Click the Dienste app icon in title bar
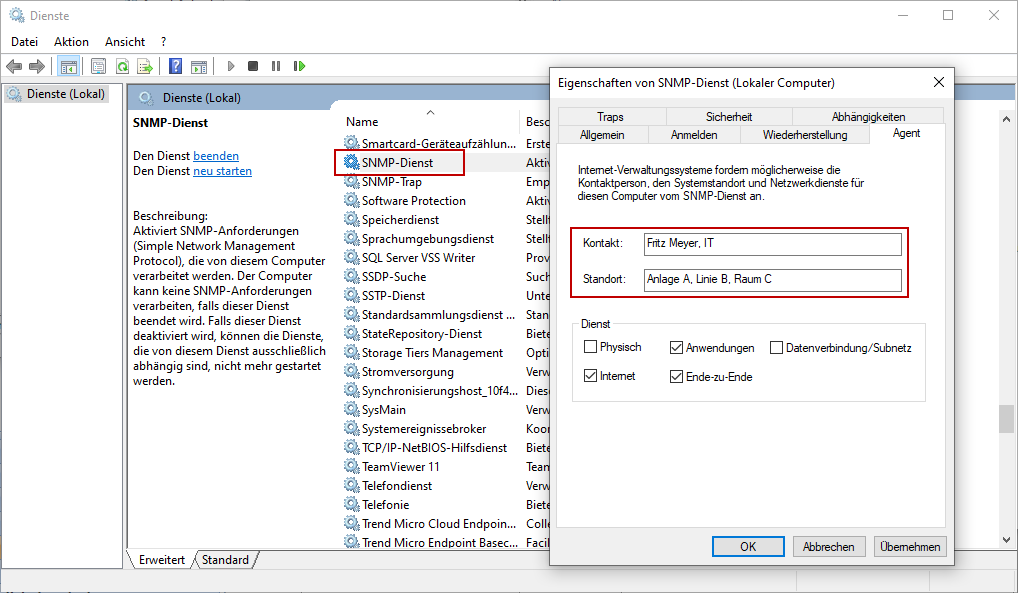The height and width of the screenshot is (593, 1018). click(16, 15)
